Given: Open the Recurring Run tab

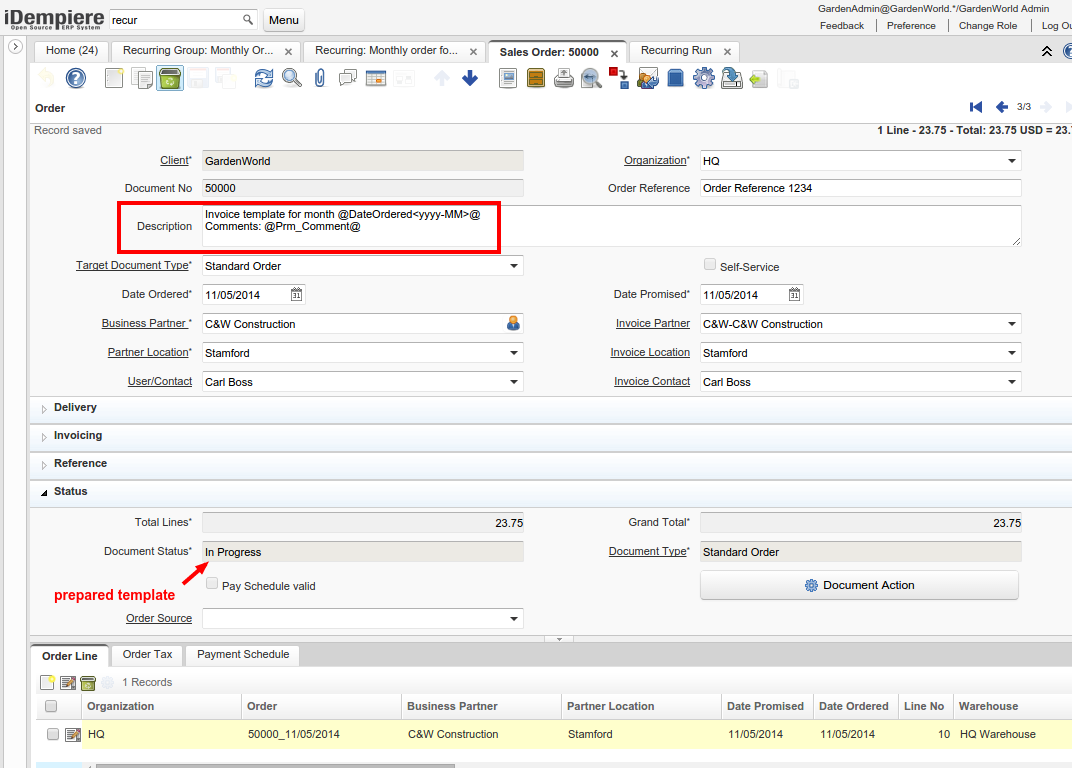Looking at the screenshot, I should coord(676,51).
